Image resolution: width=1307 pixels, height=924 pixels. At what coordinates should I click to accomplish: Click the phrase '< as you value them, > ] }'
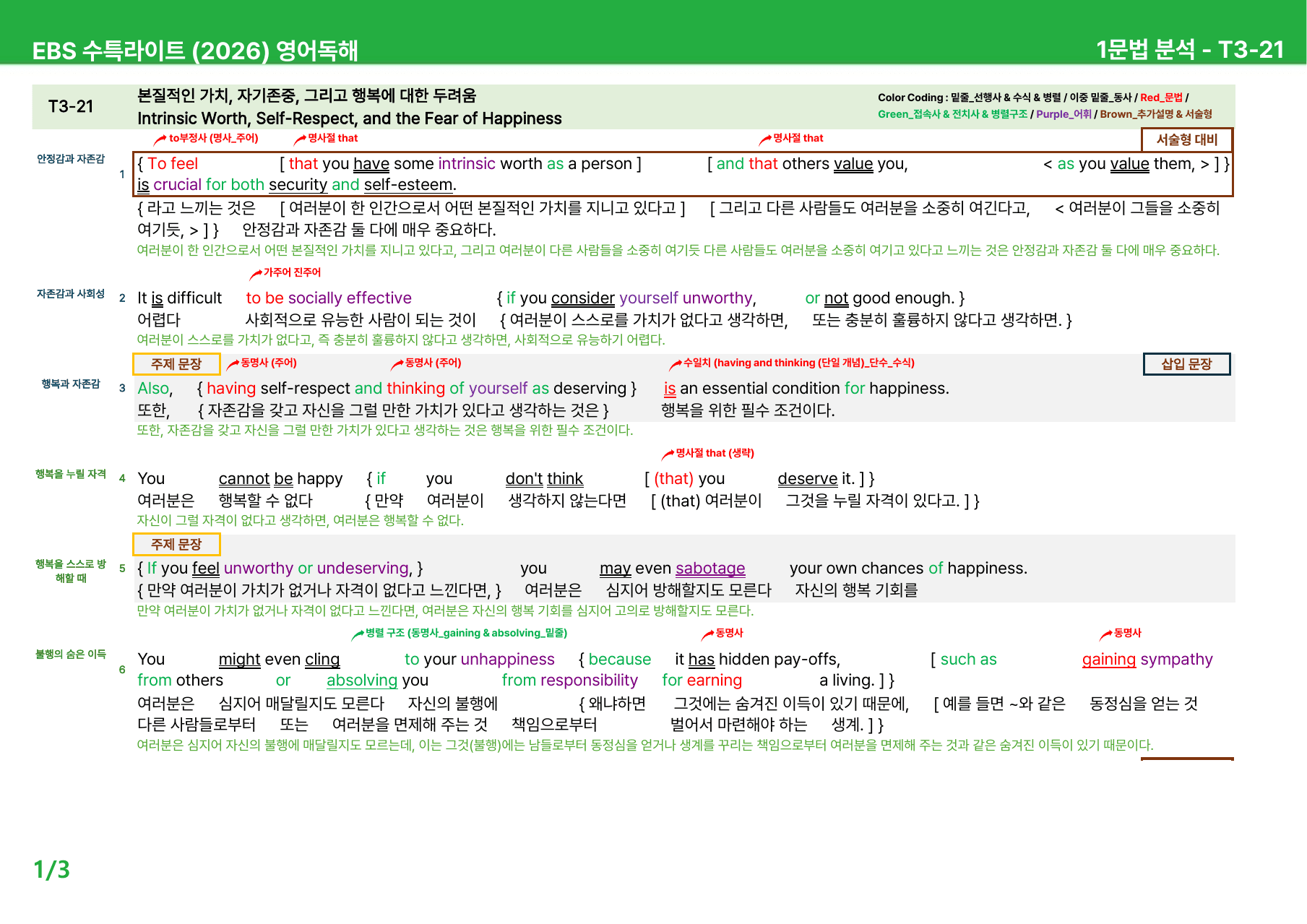click(1136, 164)
